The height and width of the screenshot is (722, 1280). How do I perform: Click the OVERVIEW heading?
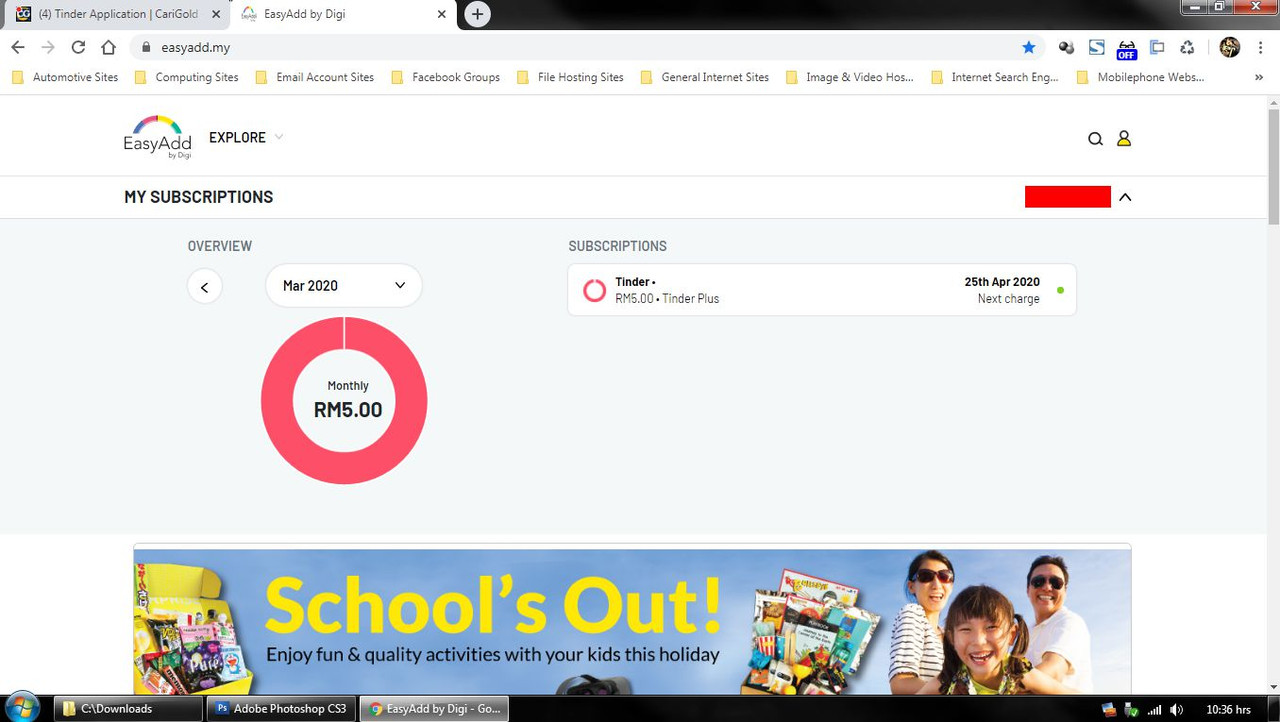220,246
